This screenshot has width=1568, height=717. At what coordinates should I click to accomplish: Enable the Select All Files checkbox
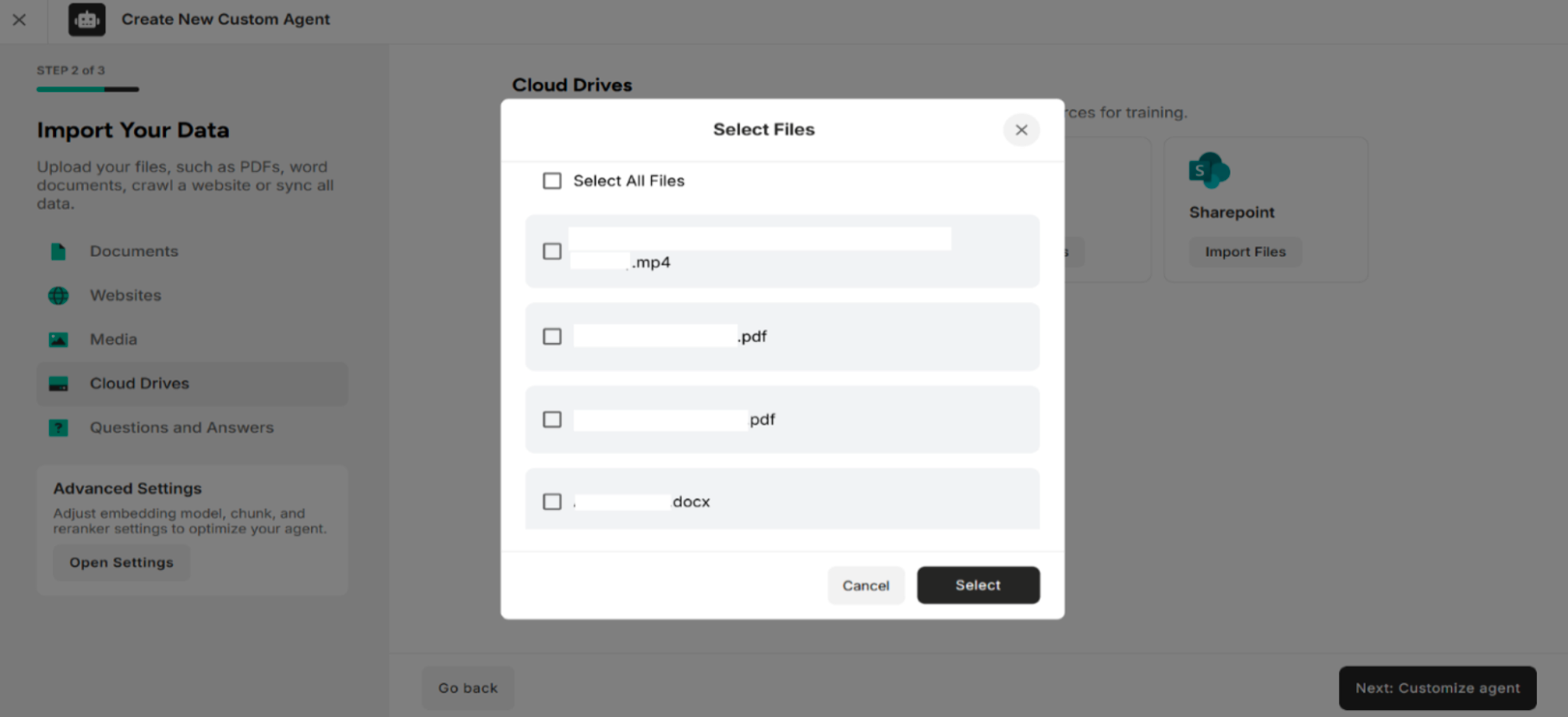coord(551,181)
